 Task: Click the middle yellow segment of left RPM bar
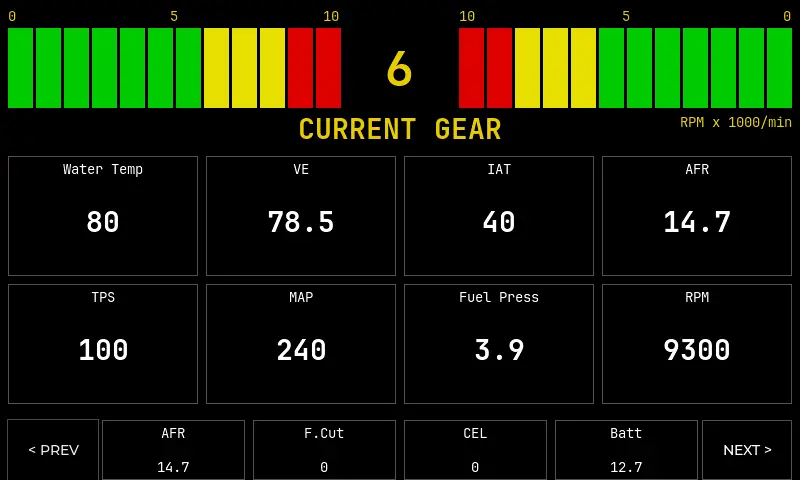tap(244, 68)
